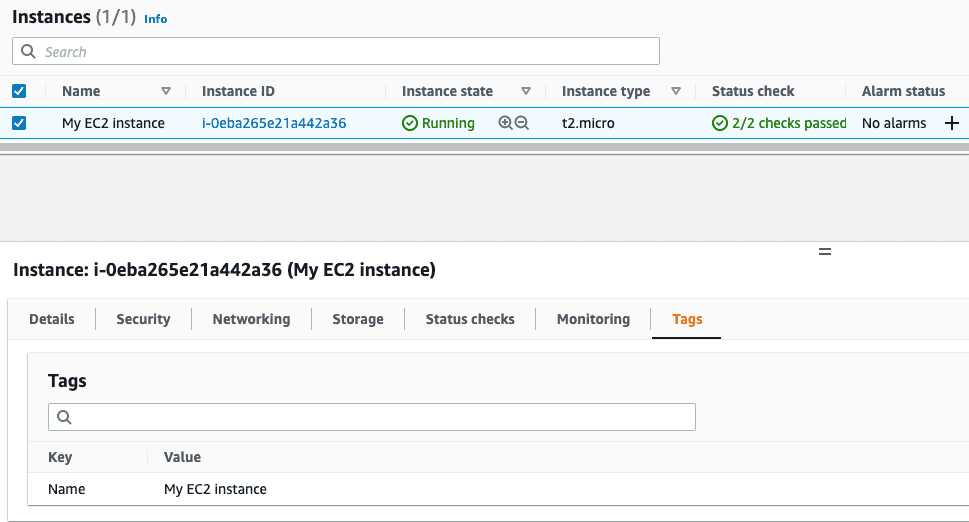Image resolution: width=969 pixels, height=522 pixels.
Task: Toggle the select-all instances checkbox
Action: 19,91
